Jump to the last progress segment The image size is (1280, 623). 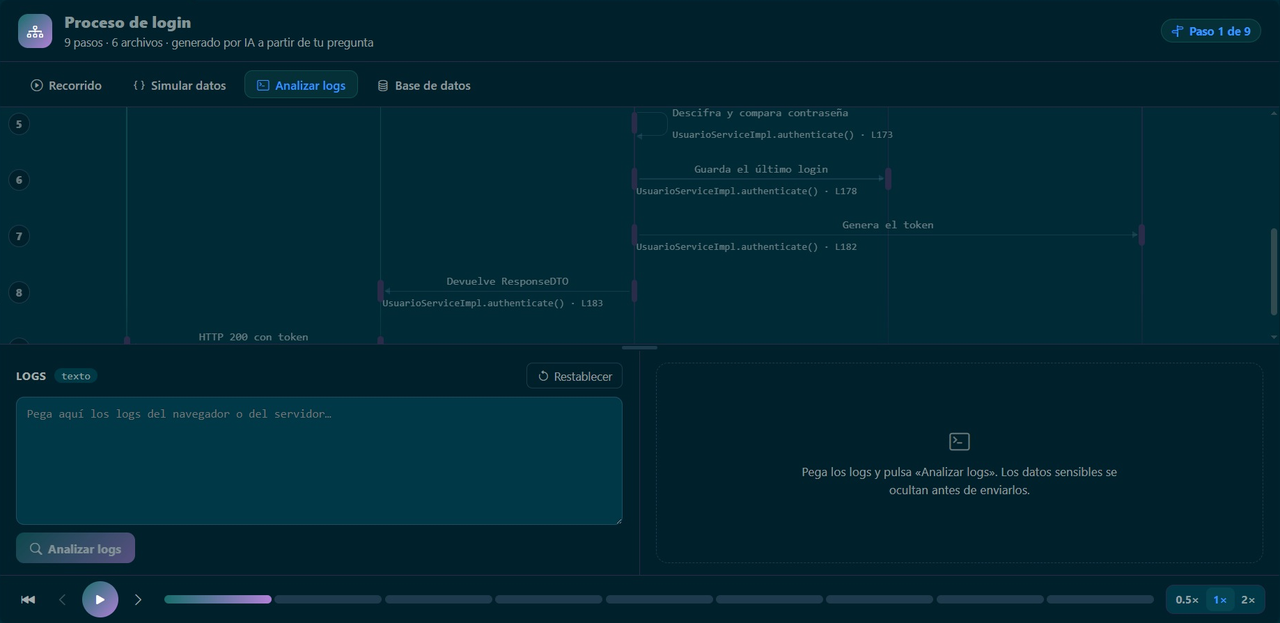[x=1100, y=600]
